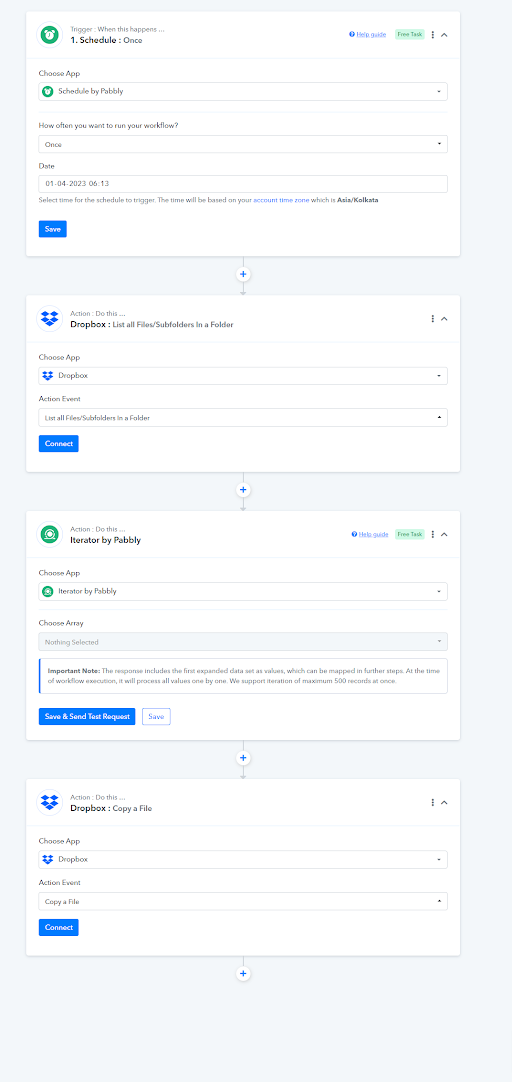The height and width of the screenshot is (1082, 512).
Task: Click the Free Task badge on Schedule step
Action: click(x=409, y=35)
